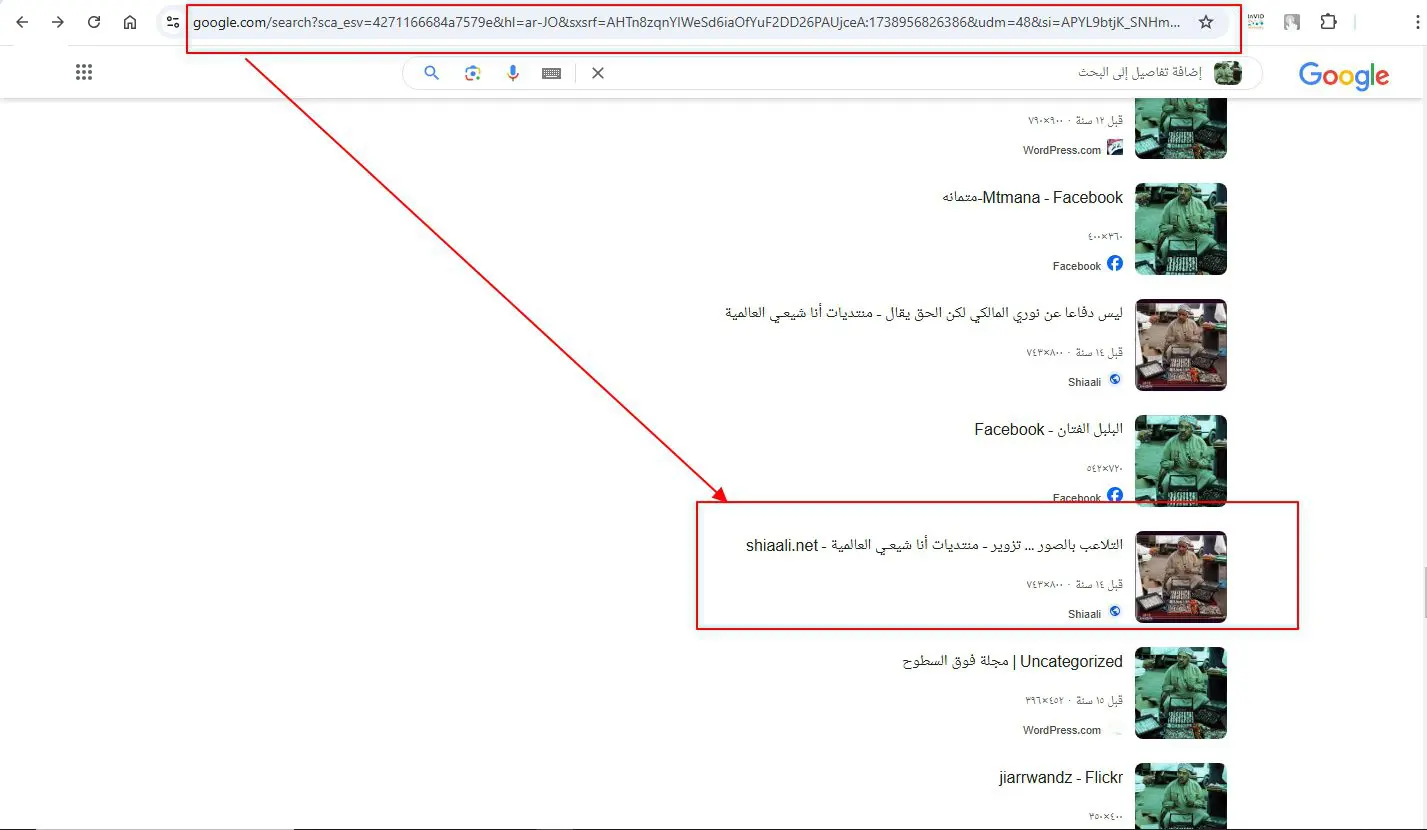Open Uncategorized | مجلة فوق السطوح result

coord(1012,661)
